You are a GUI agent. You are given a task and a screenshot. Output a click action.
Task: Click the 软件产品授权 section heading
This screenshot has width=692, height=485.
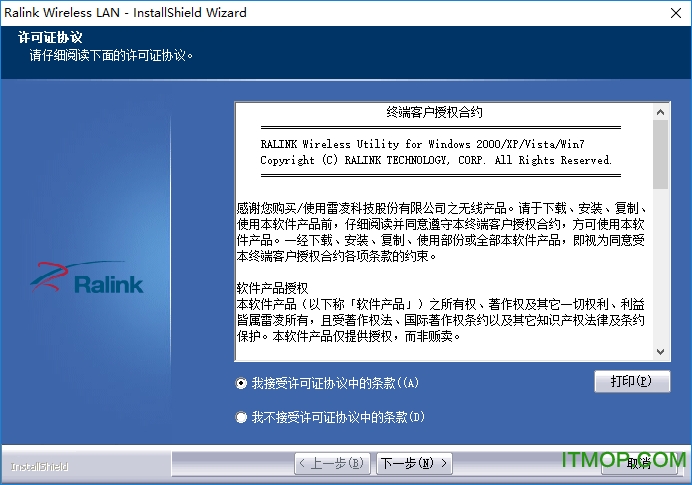tap(272, 289)
